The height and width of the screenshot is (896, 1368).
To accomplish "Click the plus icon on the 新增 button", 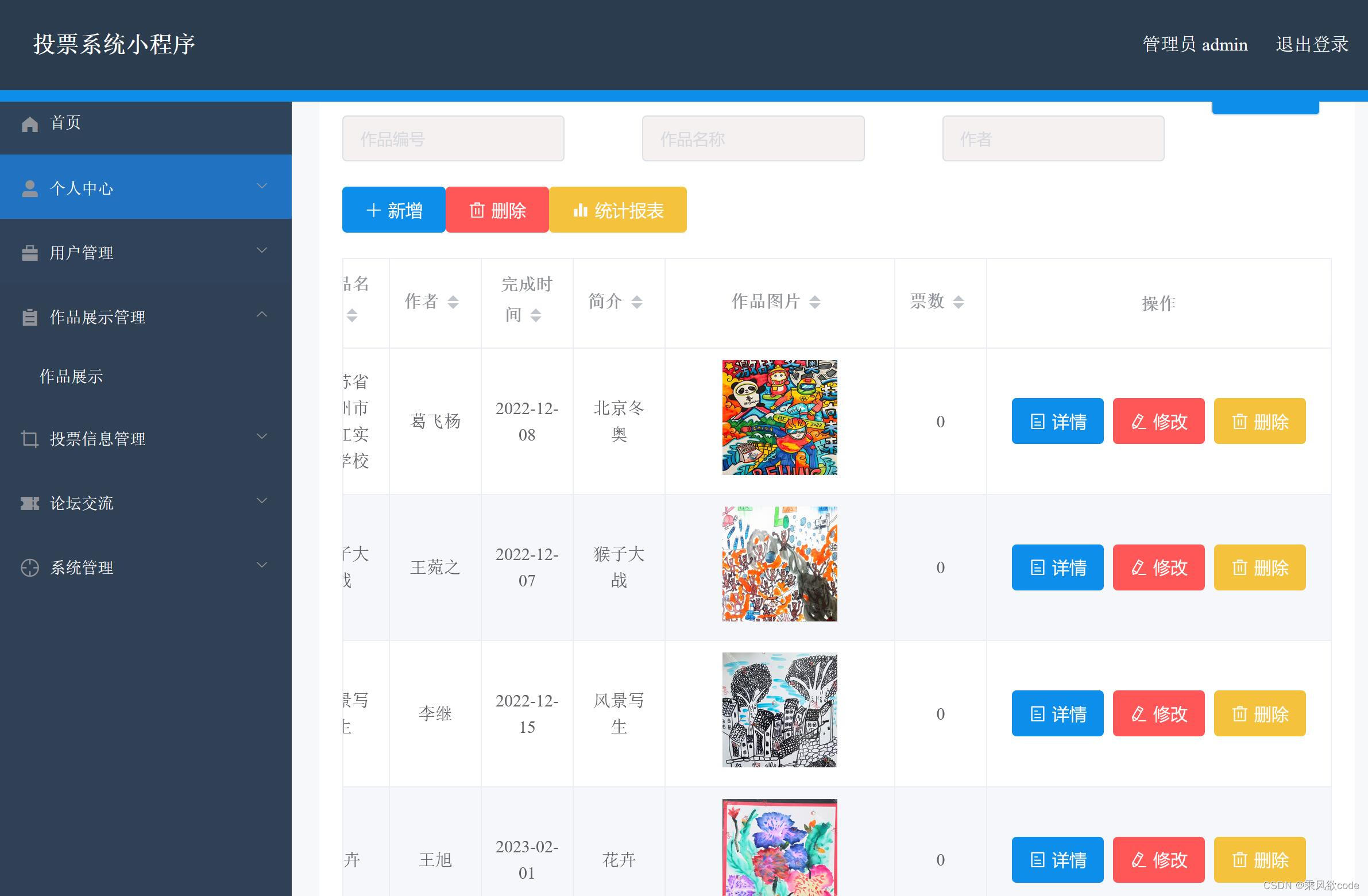I will (374, 210).
